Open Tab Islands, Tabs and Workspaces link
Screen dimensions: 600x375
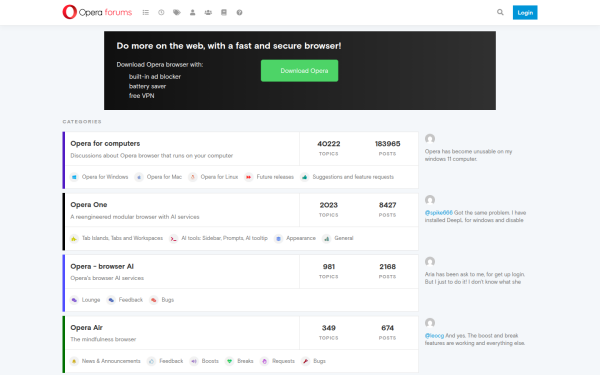point(122,238)
